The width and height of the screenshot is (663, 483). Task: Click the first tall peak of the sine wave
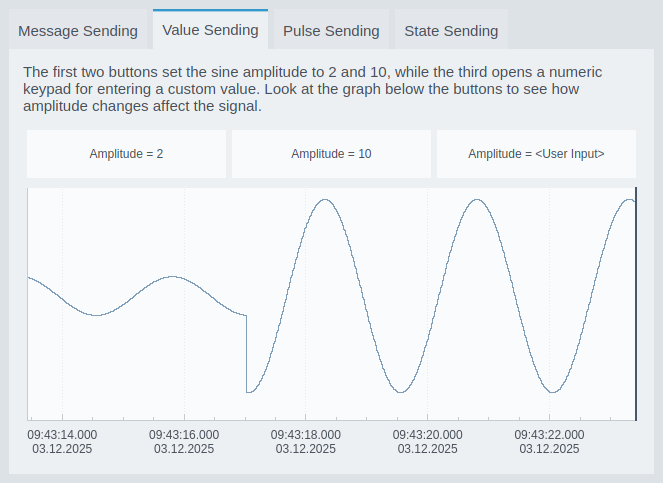323,200
